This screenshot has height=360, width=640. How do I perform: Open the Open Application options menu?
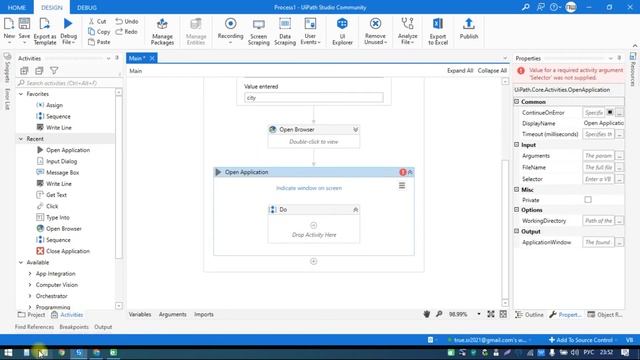pos(402,186)
